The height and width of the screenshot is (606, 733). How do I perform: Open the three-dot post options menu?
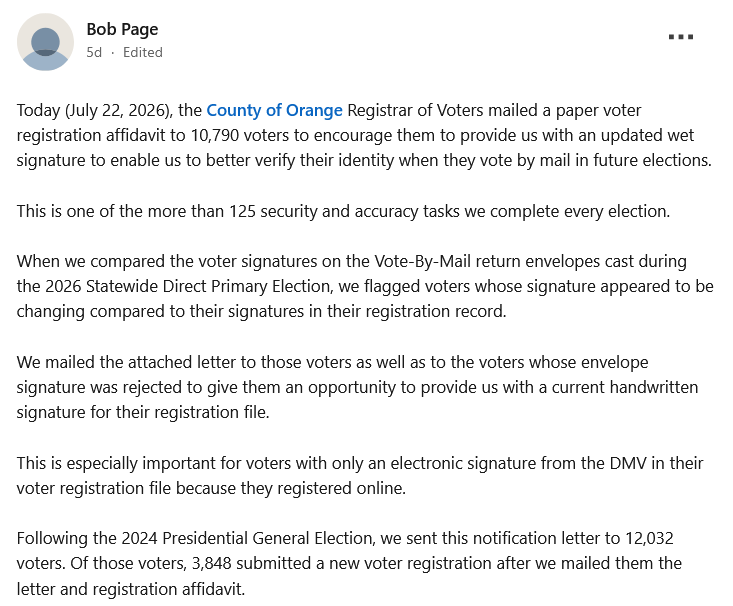(681, 36)
